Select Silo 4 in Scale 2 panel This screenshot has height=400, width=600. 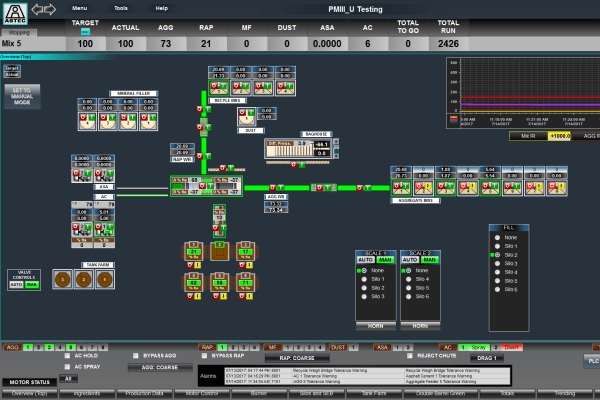(409, 279)
